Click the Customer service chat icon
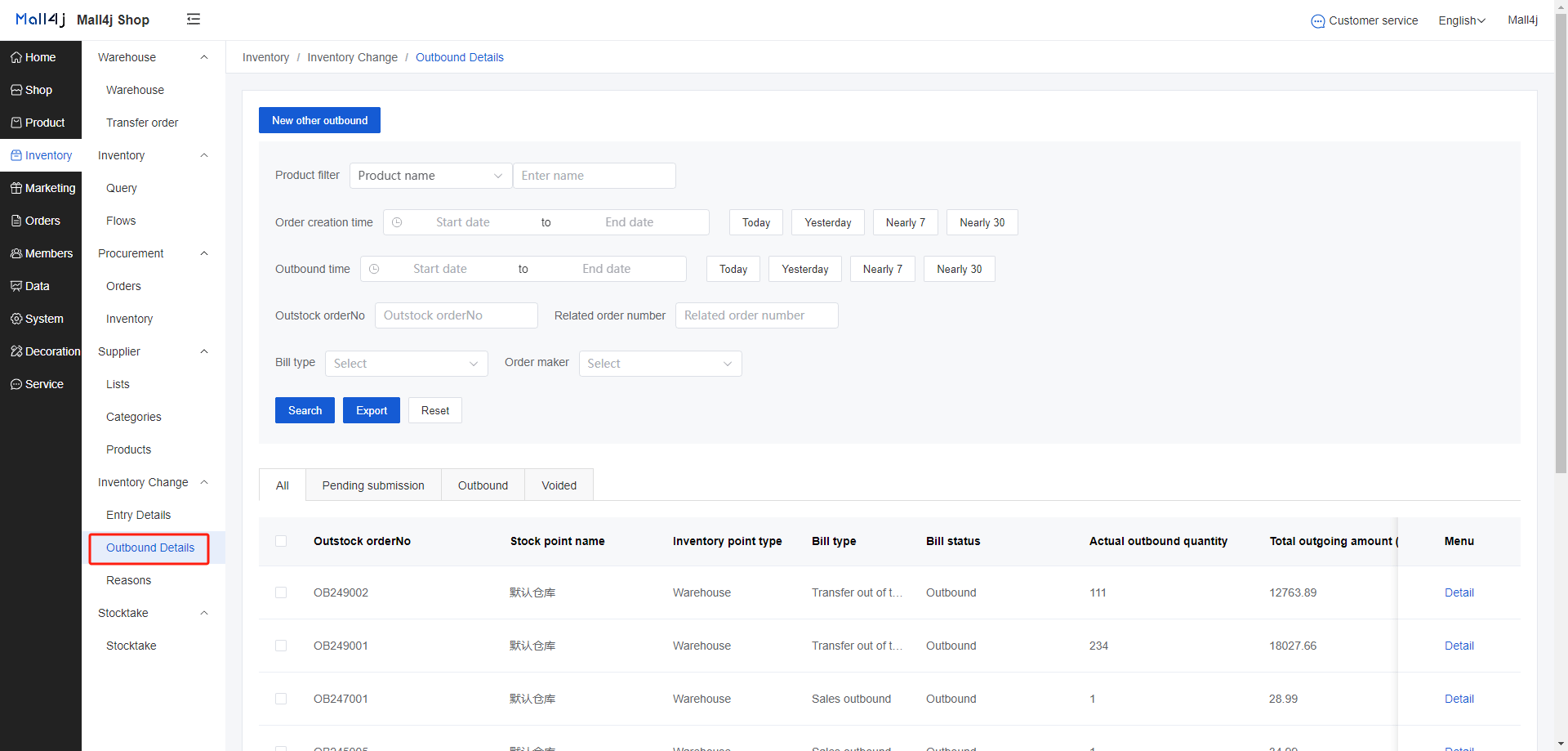1568x751 pixels. (1318, 21)
